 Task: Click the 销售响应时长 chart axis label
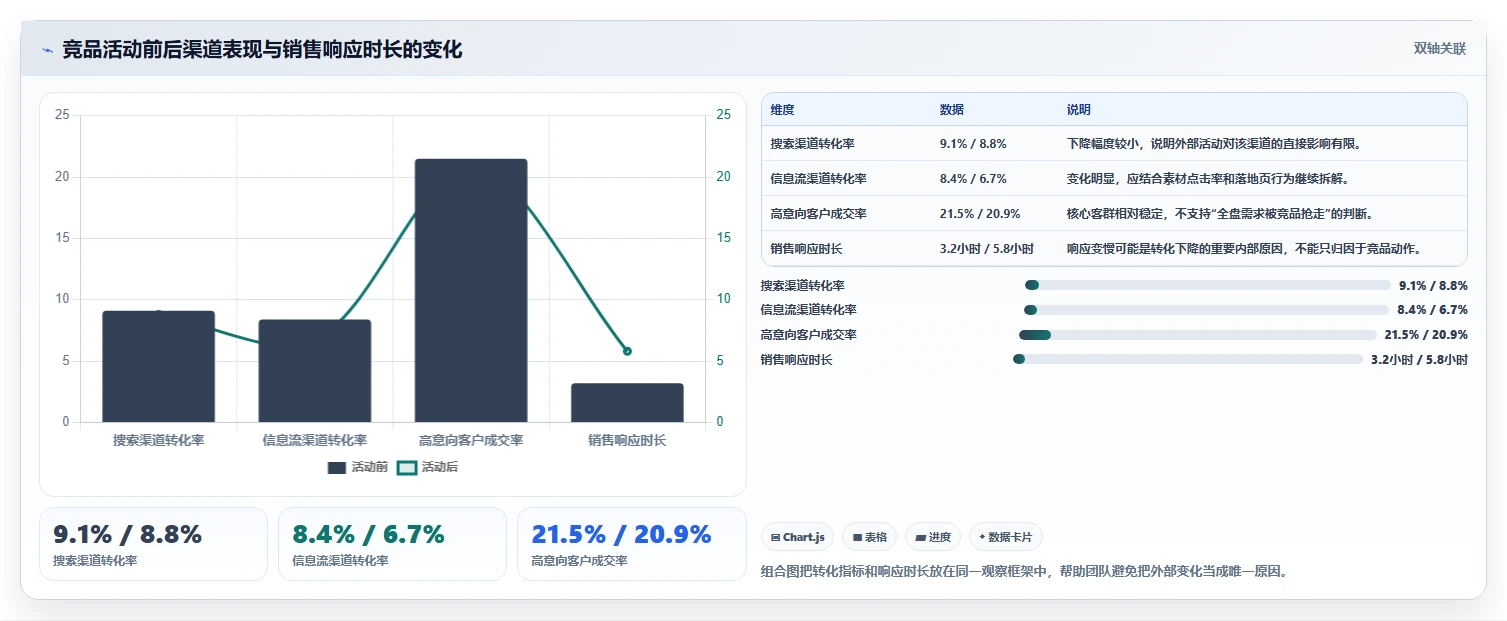click(x=627, y=440)
